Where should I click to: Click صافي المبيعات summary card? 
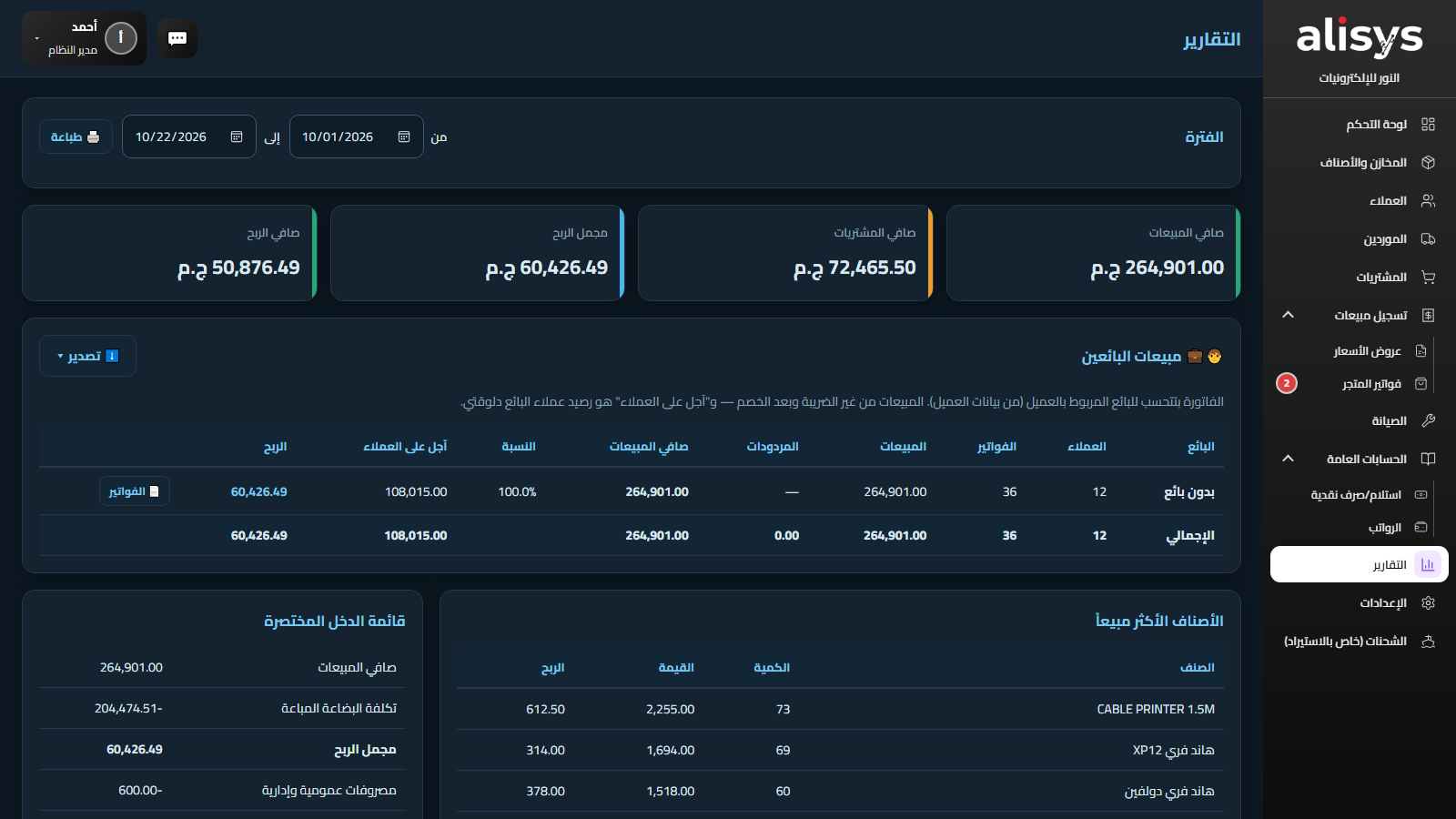[x=1093, y=253]
